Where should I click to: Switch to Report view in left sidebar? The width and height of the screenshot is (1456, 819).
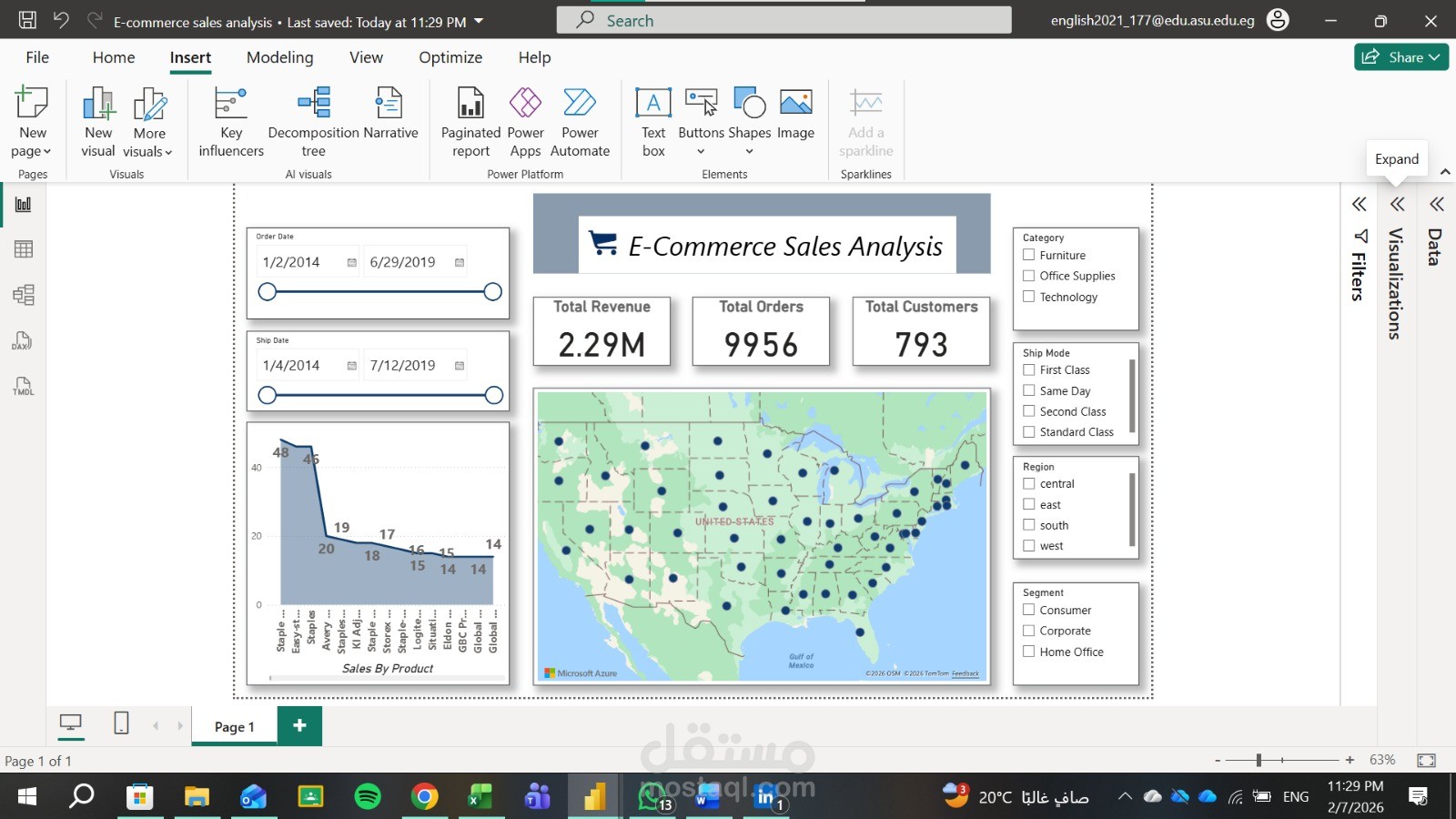(24, 204)
